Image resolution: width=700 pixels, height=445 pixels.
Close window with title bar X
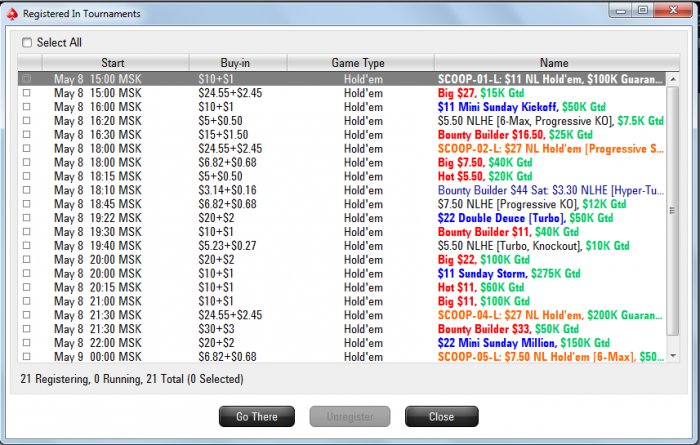[673, 10]
